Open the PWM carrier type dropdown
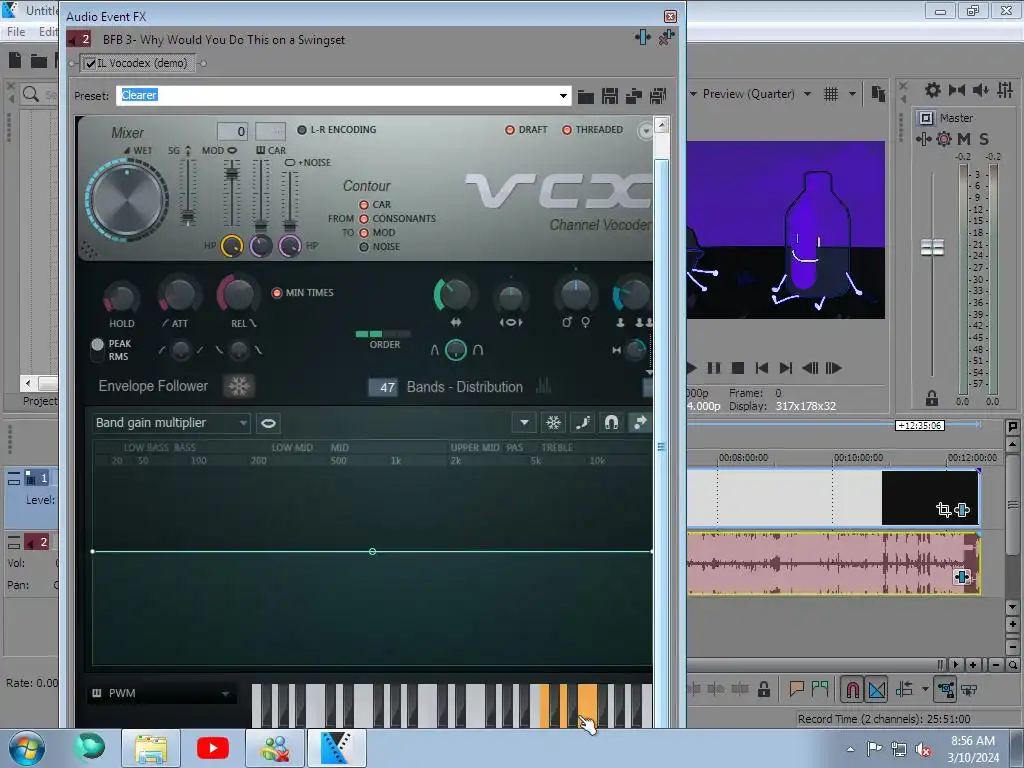1024x768 pixels. [160, 694]
